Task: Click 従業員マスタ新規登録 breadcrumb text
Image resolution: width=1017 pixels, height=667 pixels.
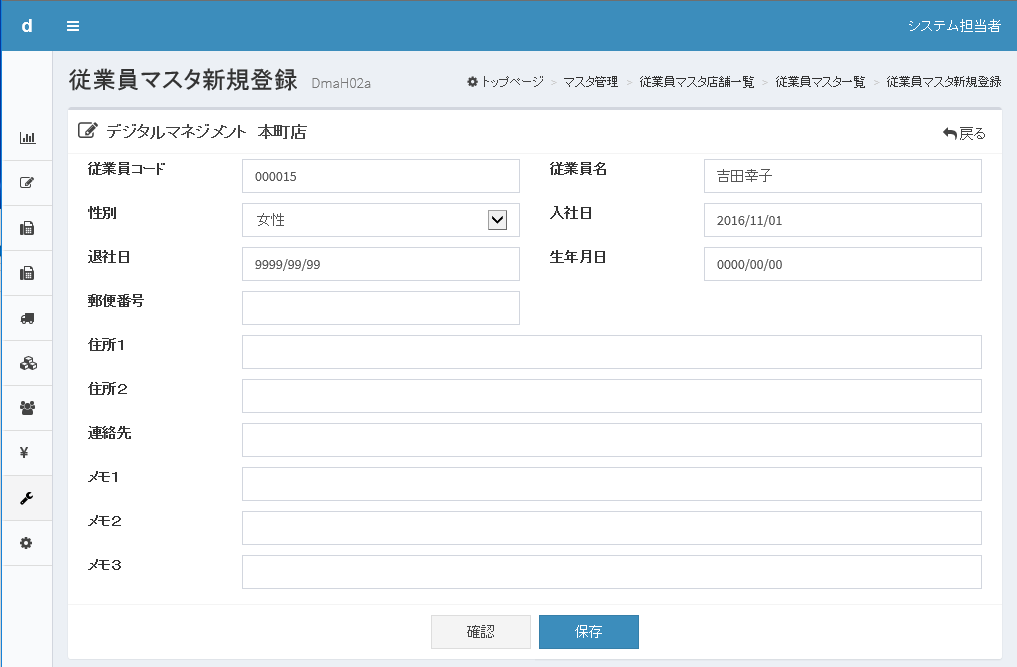Action: point(944,82)
